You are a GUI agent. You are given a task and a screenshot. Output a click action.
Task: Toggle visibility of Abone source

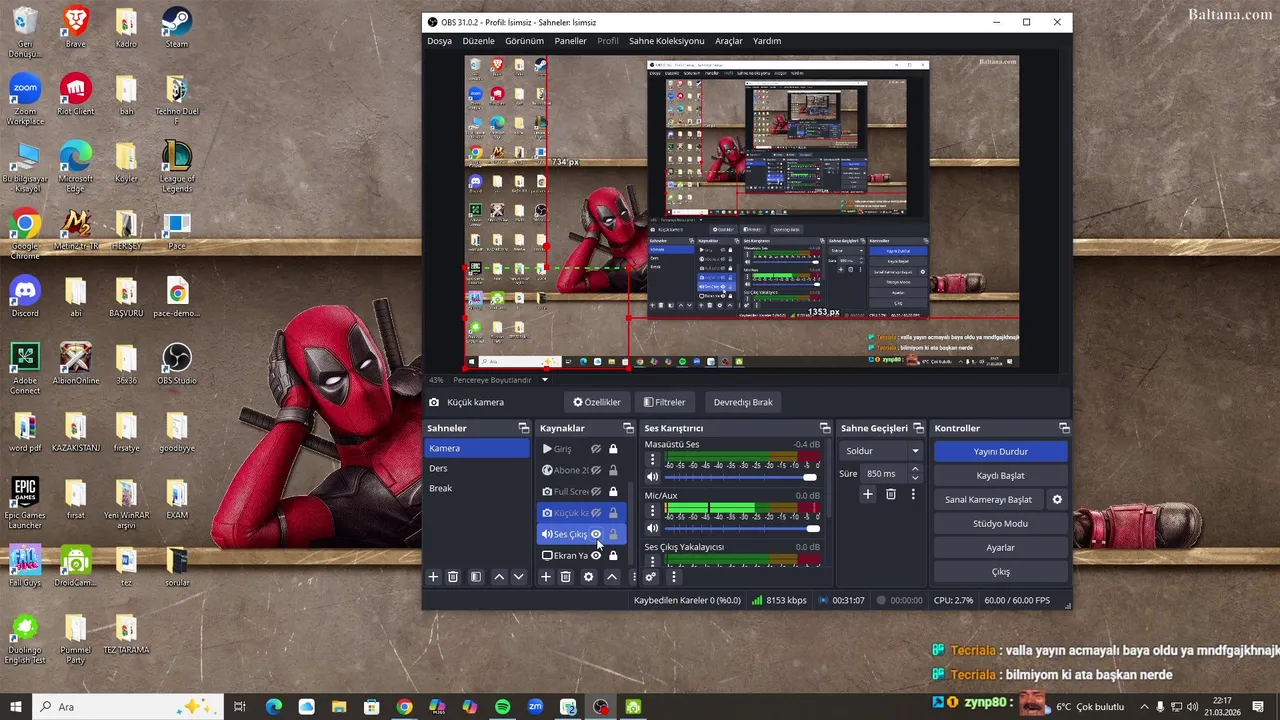point(596,470)
